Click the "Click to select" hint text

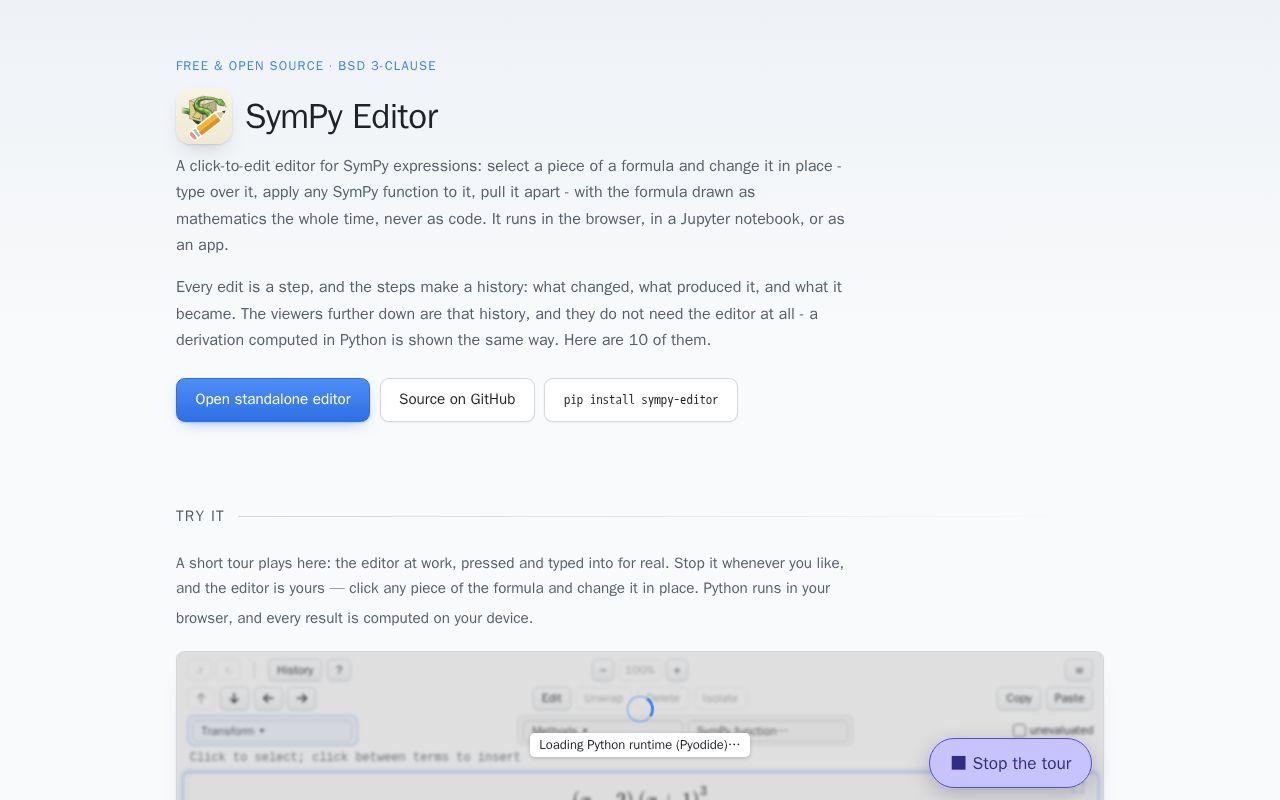click(355, 757)
